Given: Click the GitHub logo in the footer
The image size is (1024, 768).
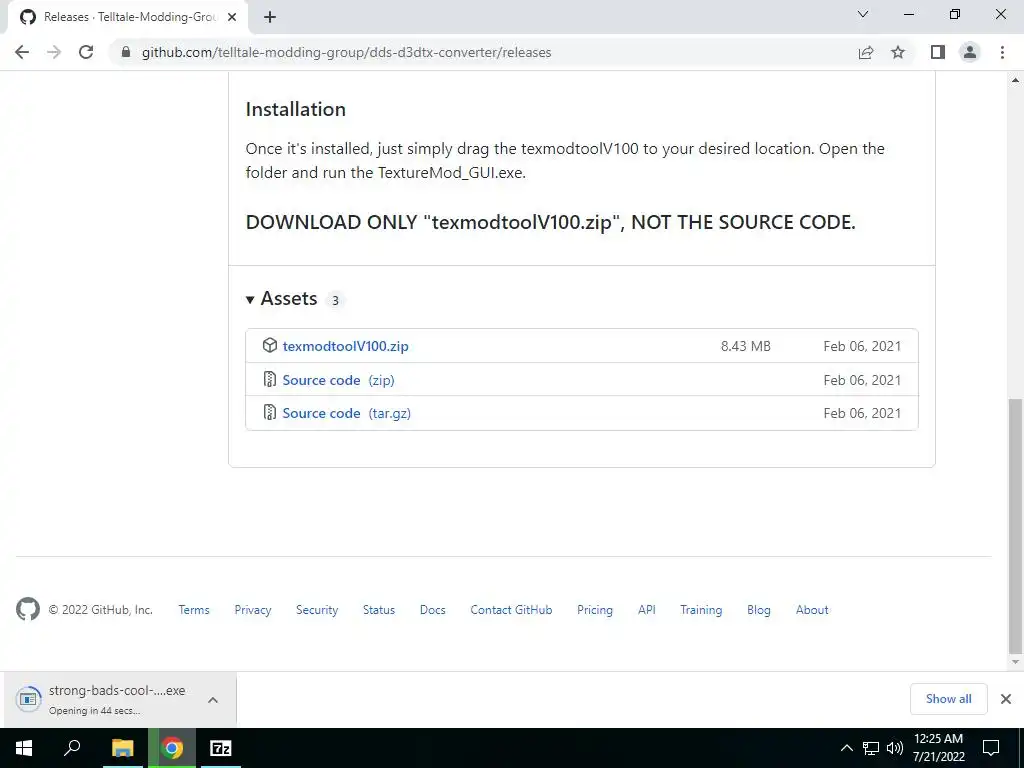Looking at the screenshot, I should (28, 609).
